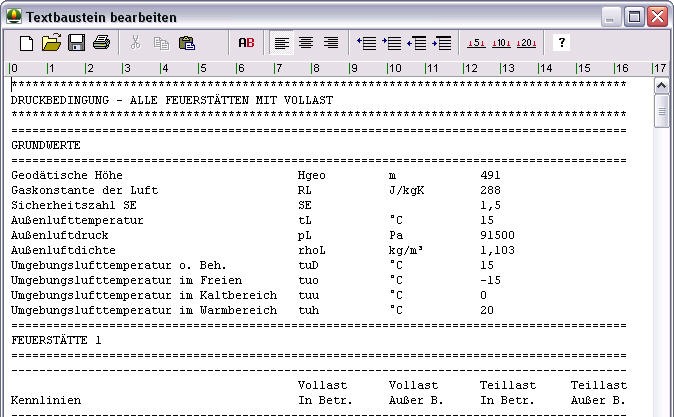Save with the floppy disk icon

(x=77, y=43)
